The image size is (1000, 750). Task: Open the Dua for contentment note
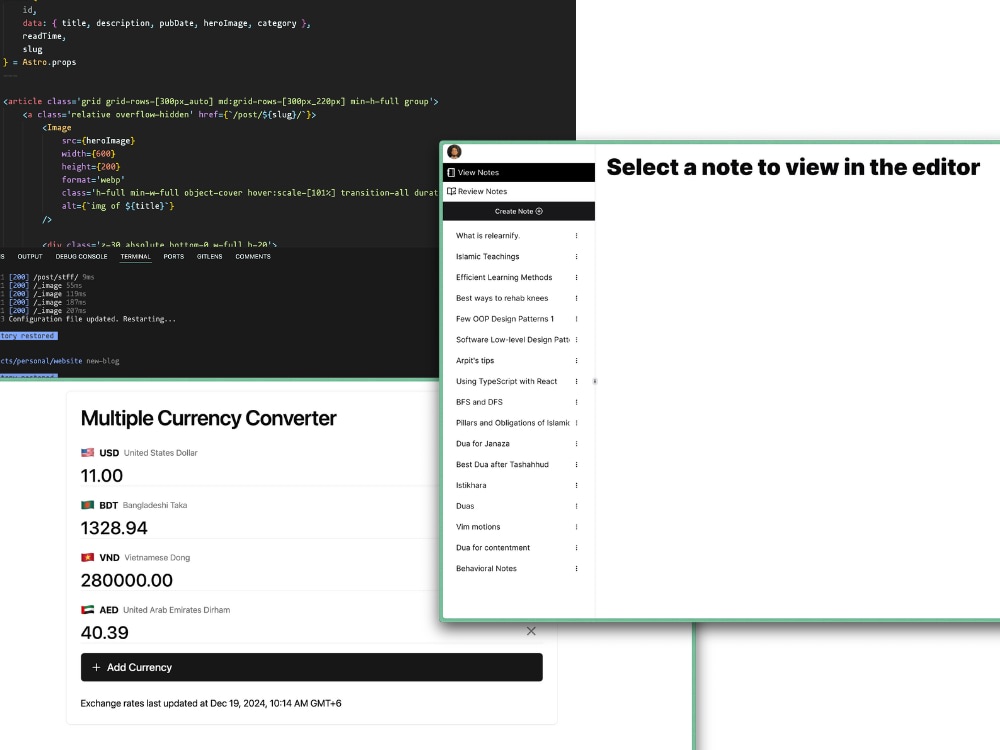(x=493, y=548)
